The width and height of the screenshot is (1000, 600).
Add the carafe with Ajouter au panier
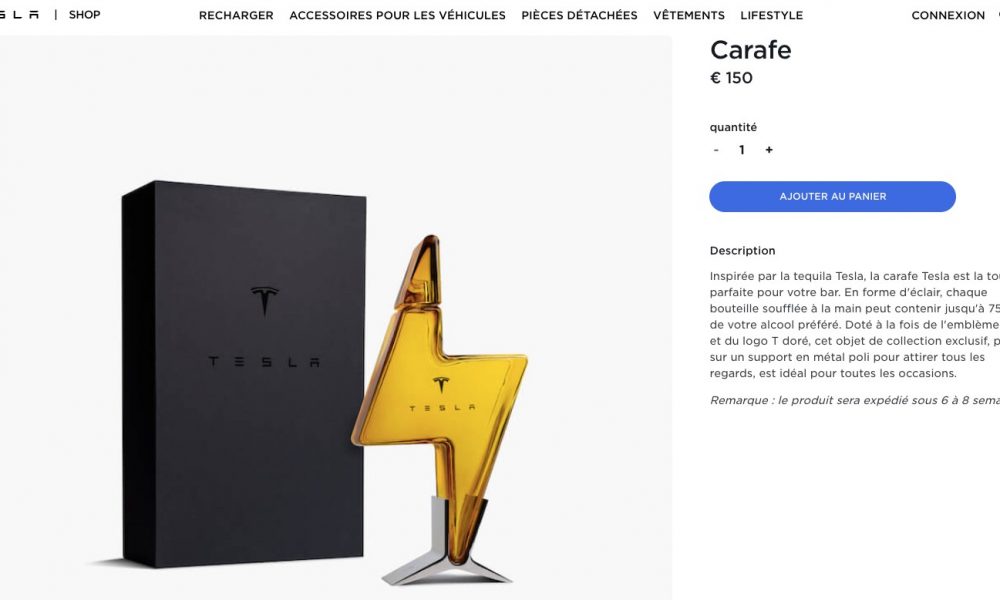pyautogui.click(x=832, y=196)
